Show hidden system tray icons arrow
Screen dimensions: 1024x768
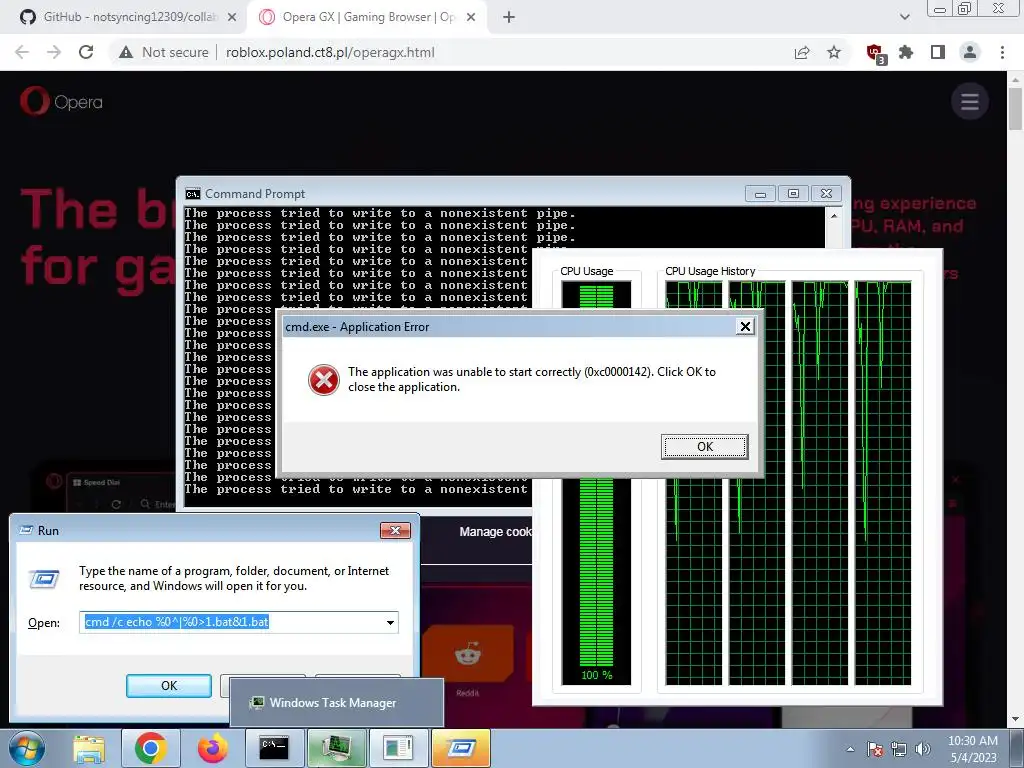pyautogui.click(x=850, y=749)
